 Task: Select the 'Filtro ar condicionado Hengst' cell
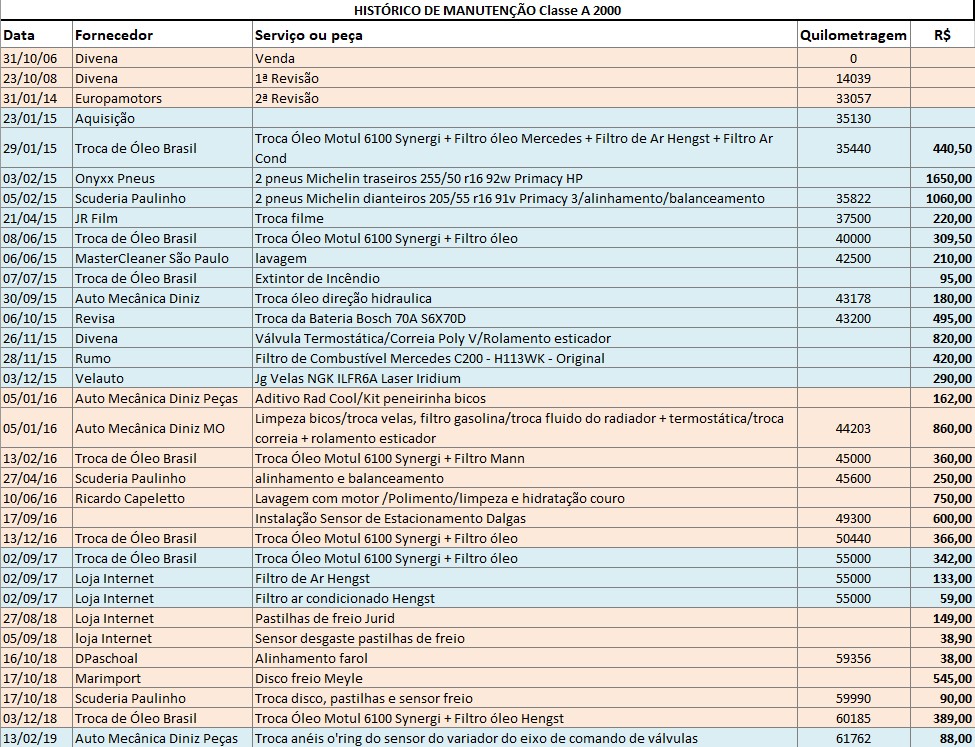point(525,598)
